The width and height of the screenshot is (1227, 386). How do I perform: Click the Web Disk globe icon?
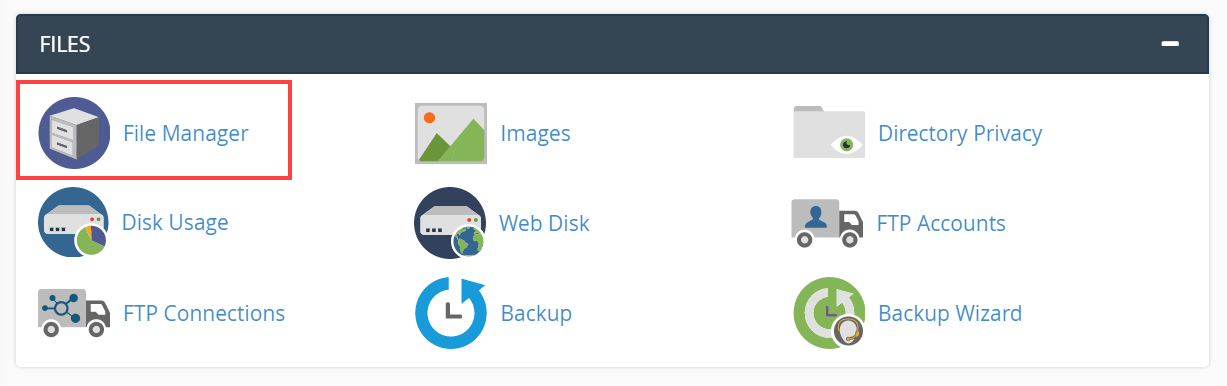(450, 222)
